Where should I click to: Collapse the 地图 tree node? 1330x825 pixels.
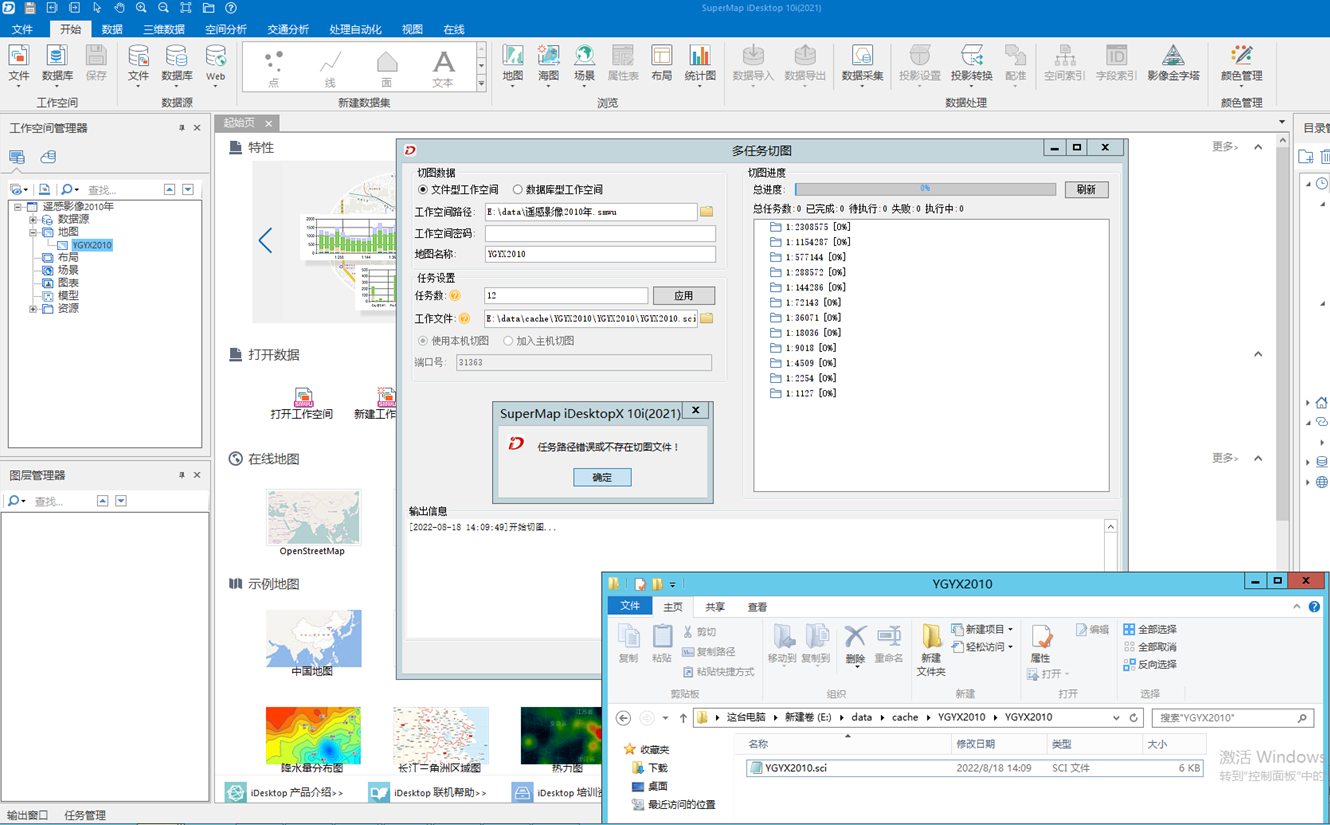click(x=33, y=232)
